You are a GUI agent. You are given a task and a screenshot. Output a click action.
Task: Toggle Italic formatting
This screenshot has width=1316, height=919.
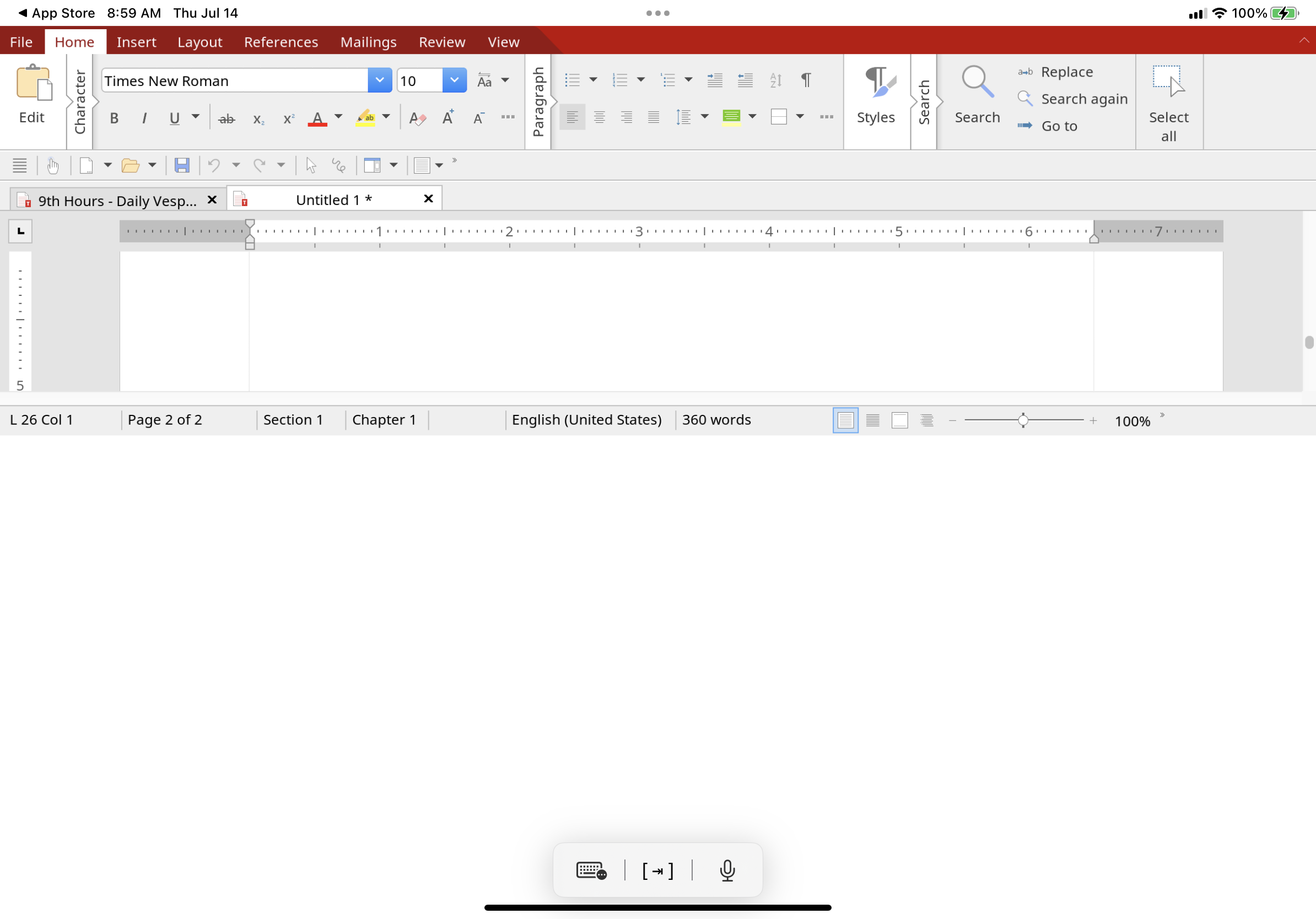coord(144,118)
